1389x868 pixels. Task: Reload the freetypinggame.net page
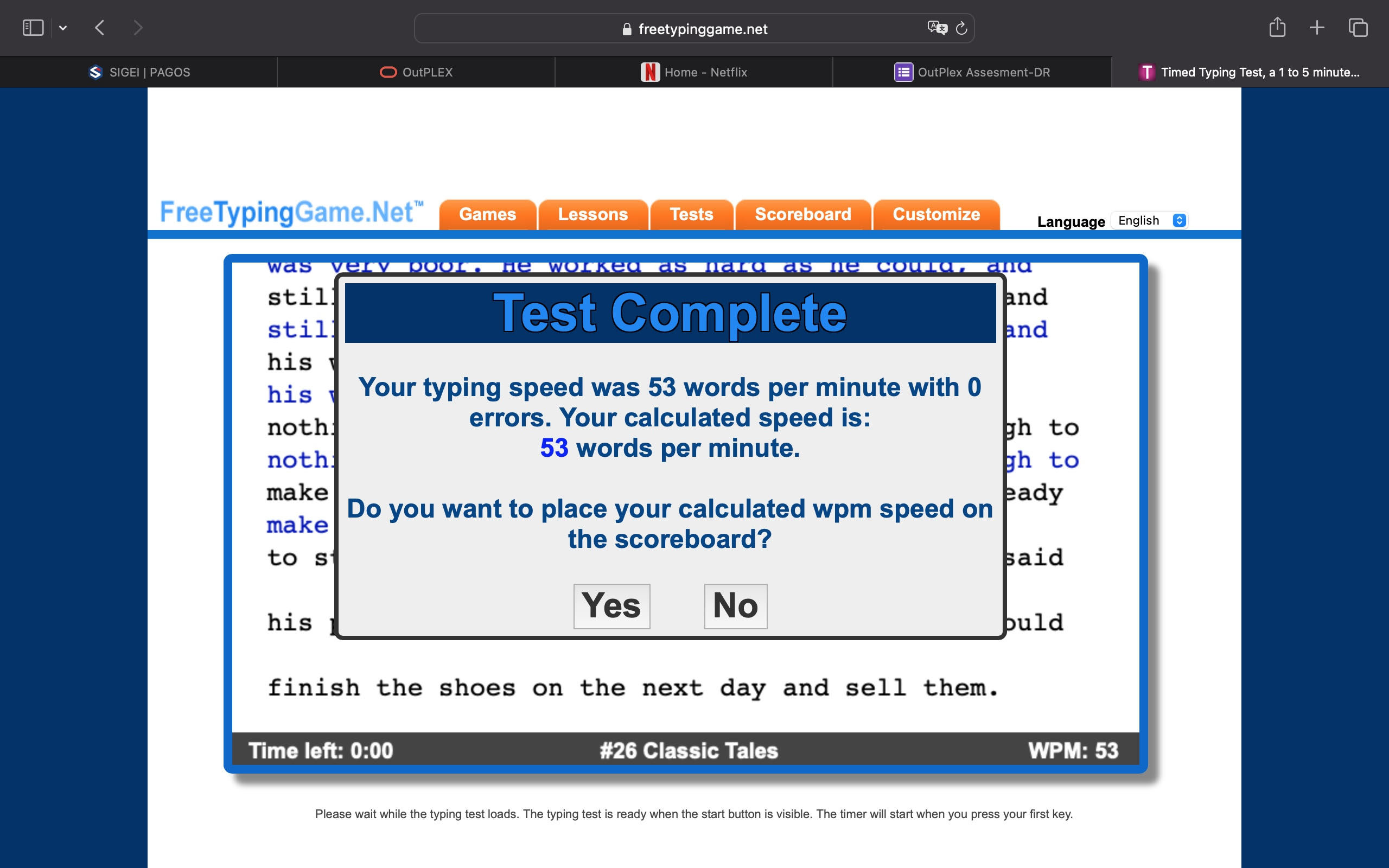point(962,28)
